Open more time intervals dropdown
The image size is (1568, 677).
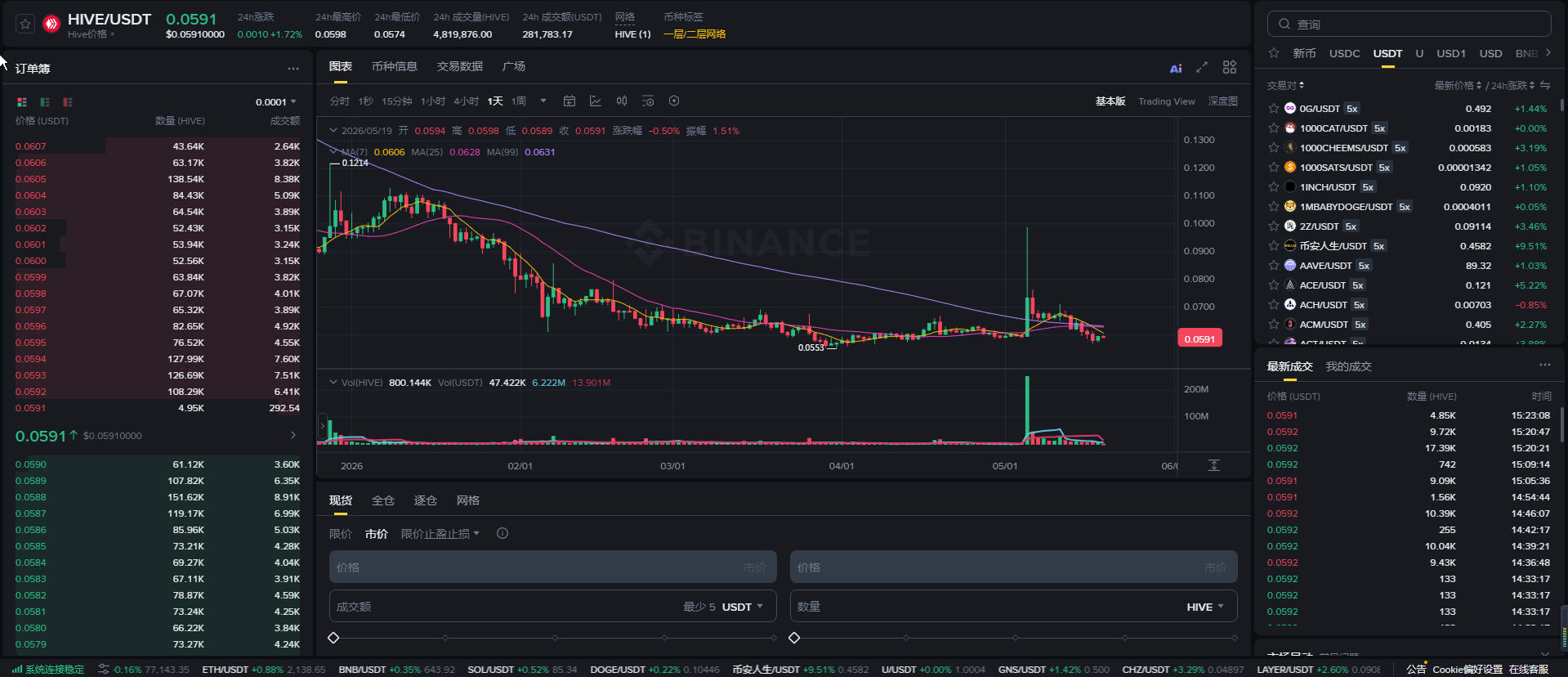click(543, 101)
